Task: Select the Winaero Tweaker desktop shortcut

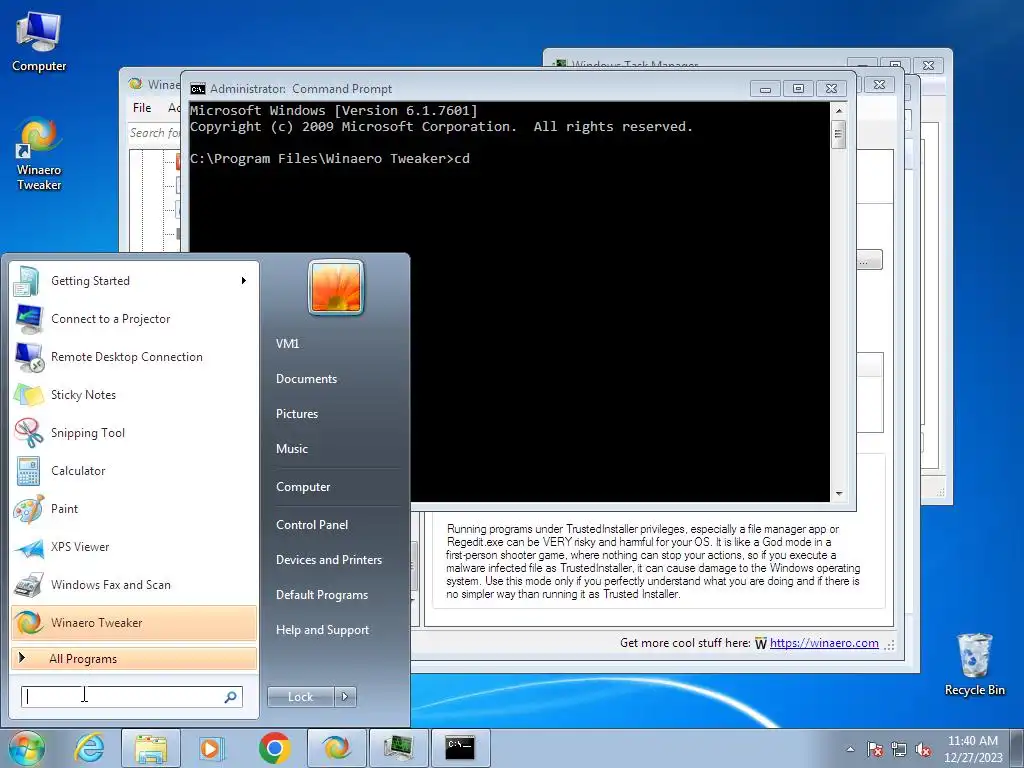Action: click(39, 154)
